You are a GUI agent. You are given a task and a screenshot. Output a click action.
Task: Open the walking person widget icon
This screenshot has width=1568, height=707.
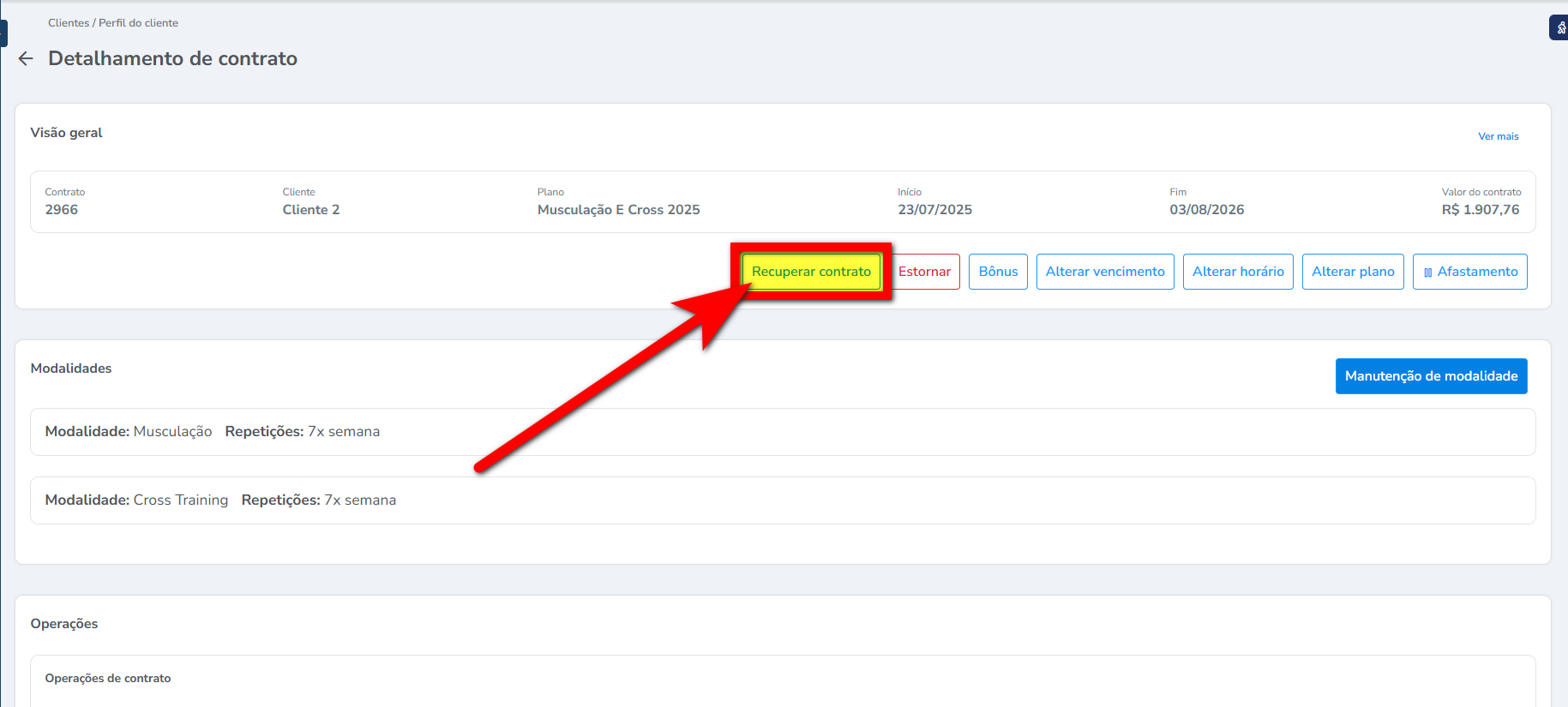pos(1559,28)
